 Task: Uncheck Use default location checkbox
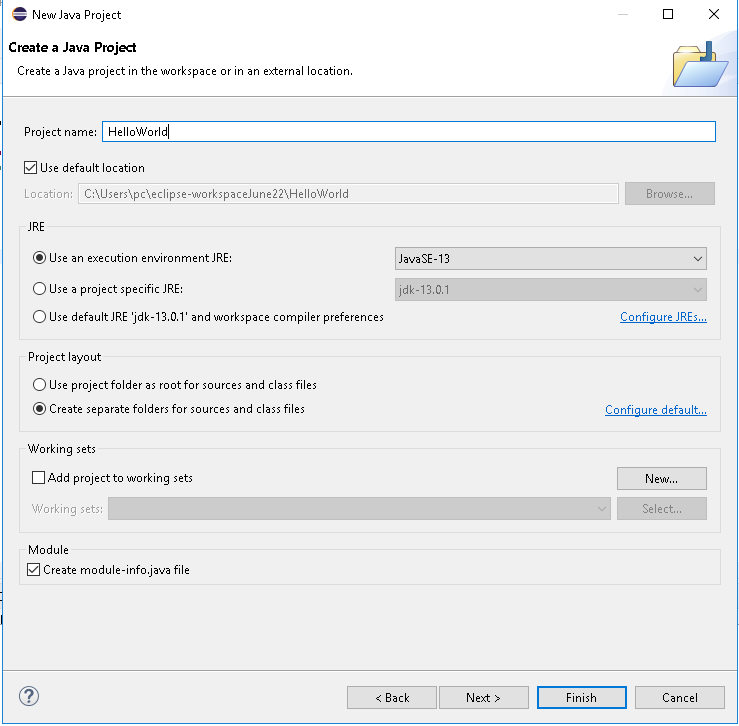31,168
